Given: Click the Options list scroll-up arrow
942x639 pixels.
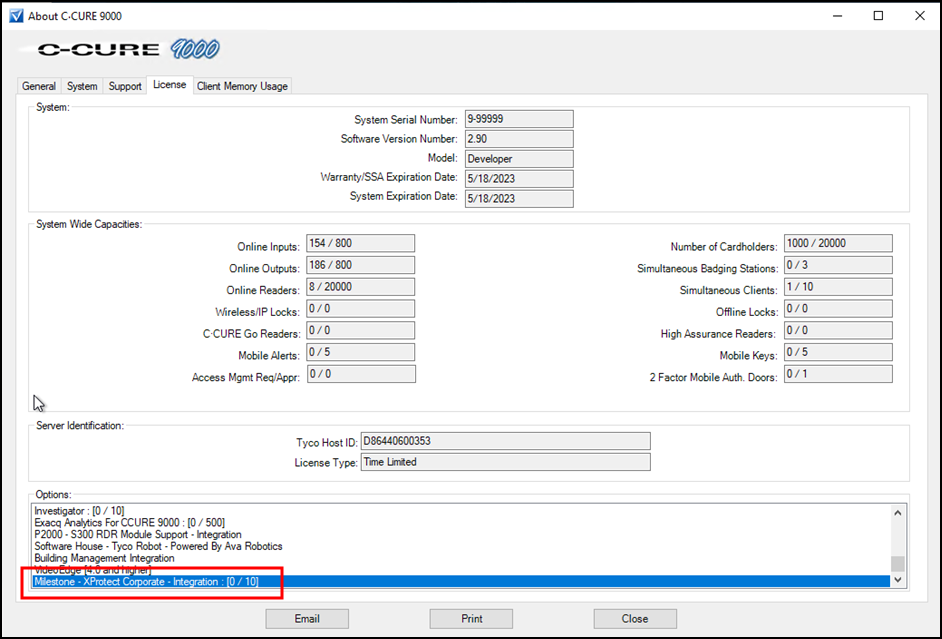Looking at the screenshot, I should tap(897, 513).
